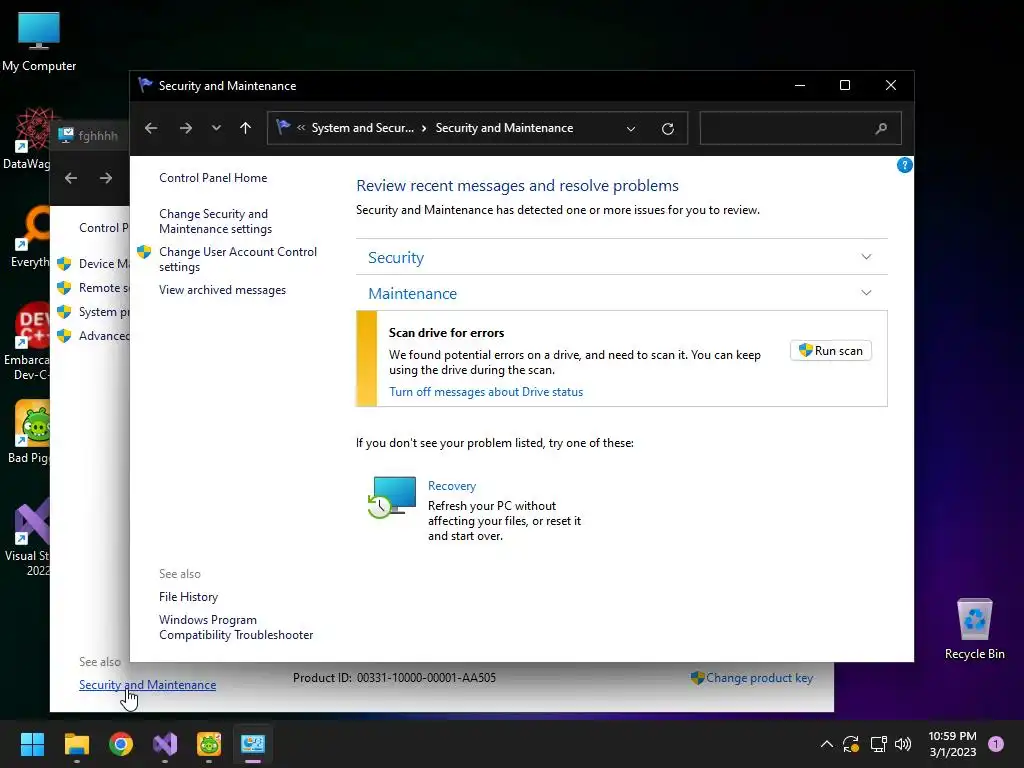
Task: Open Bad Piggies from taskbar
Action: point(209,744)
